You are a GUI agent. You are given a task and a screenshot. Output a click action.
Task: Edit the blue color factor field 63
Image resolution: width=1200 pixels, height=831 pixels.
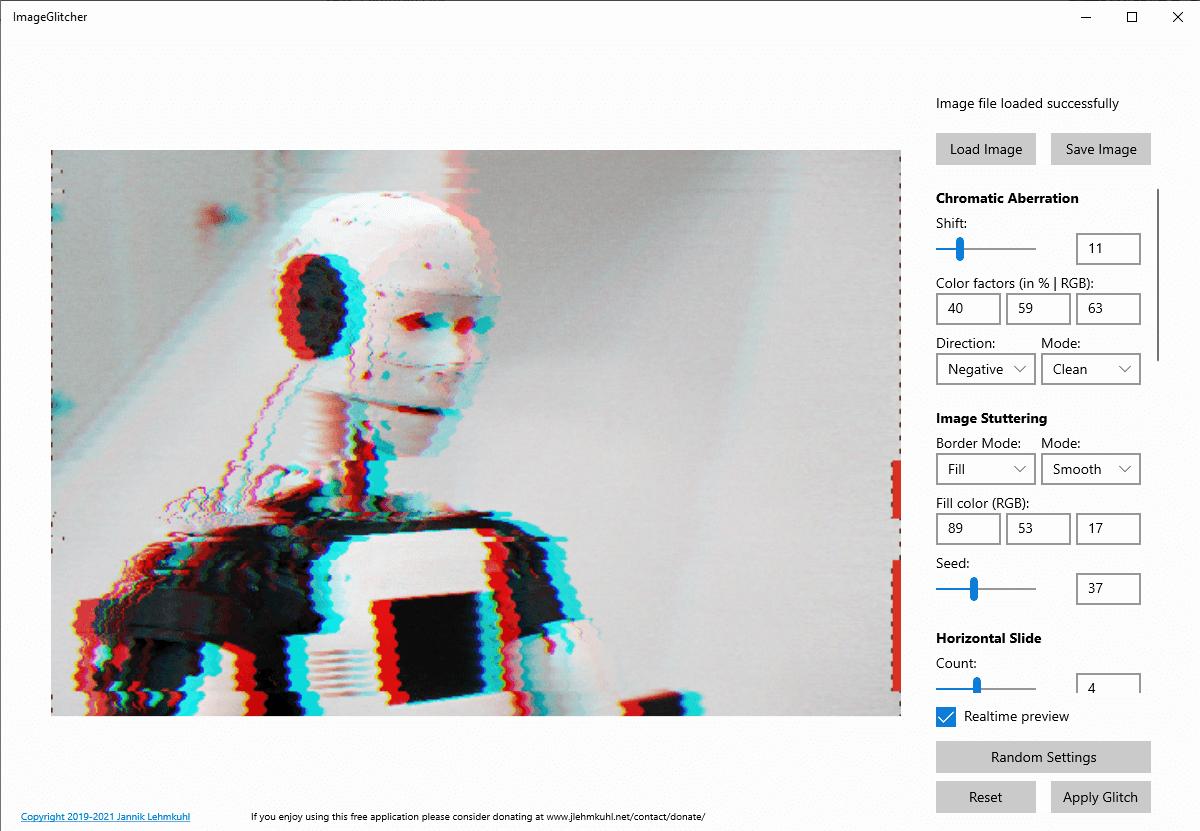[x=1108, y=308]
